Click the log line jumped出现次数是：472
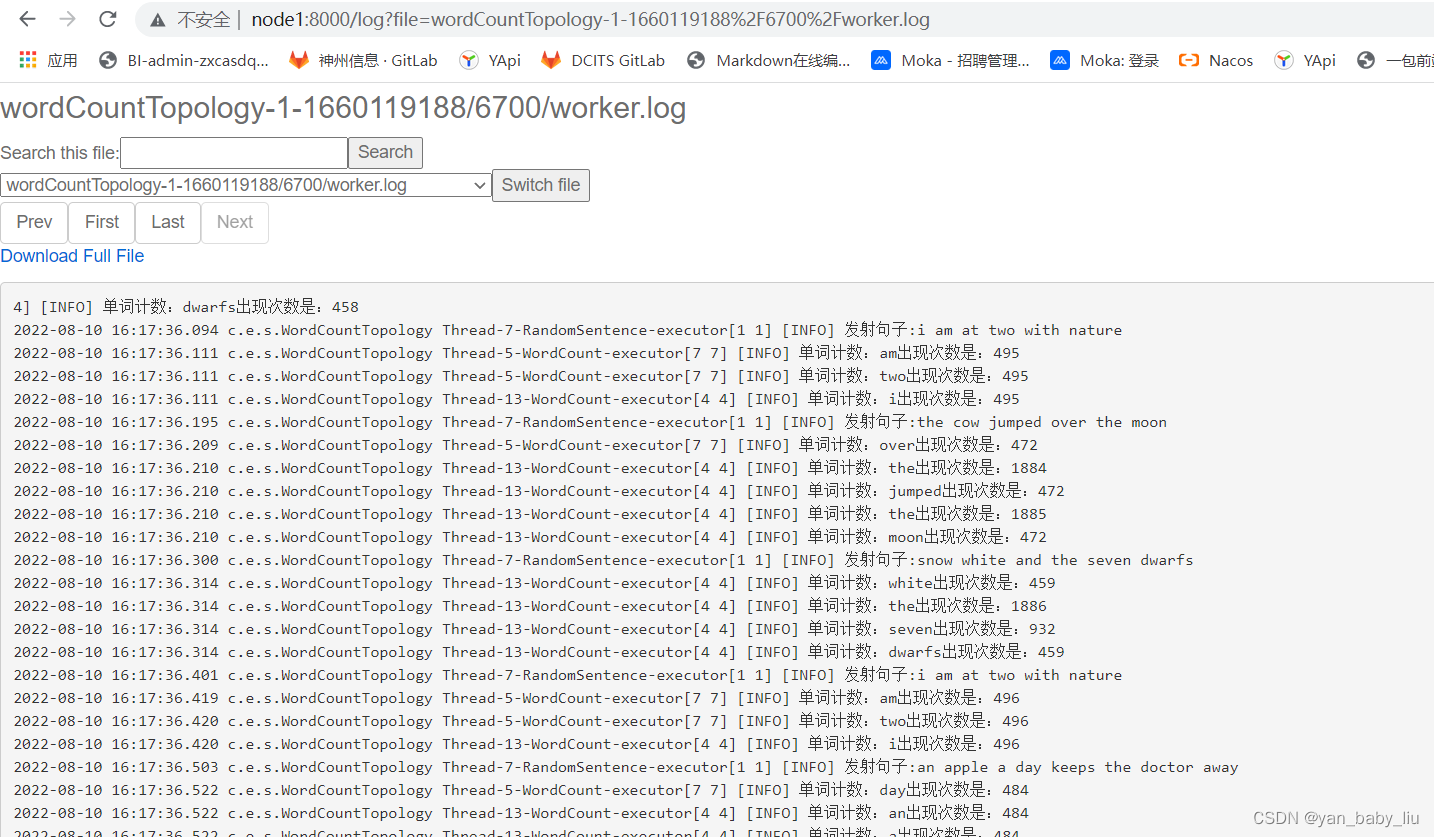 539,491
